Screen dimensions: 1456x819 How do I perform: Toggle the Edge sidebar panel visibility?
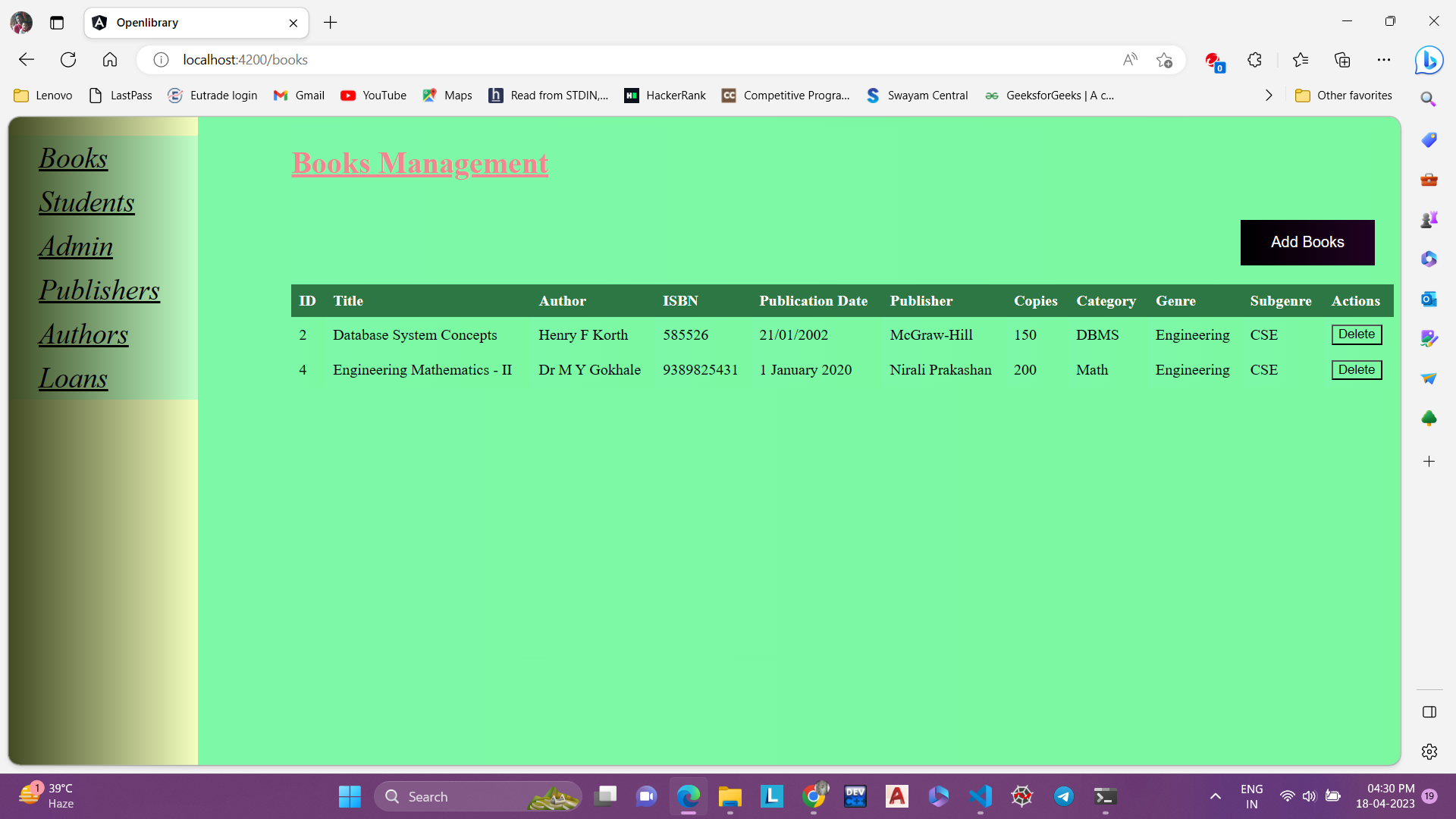[1429, 712]
